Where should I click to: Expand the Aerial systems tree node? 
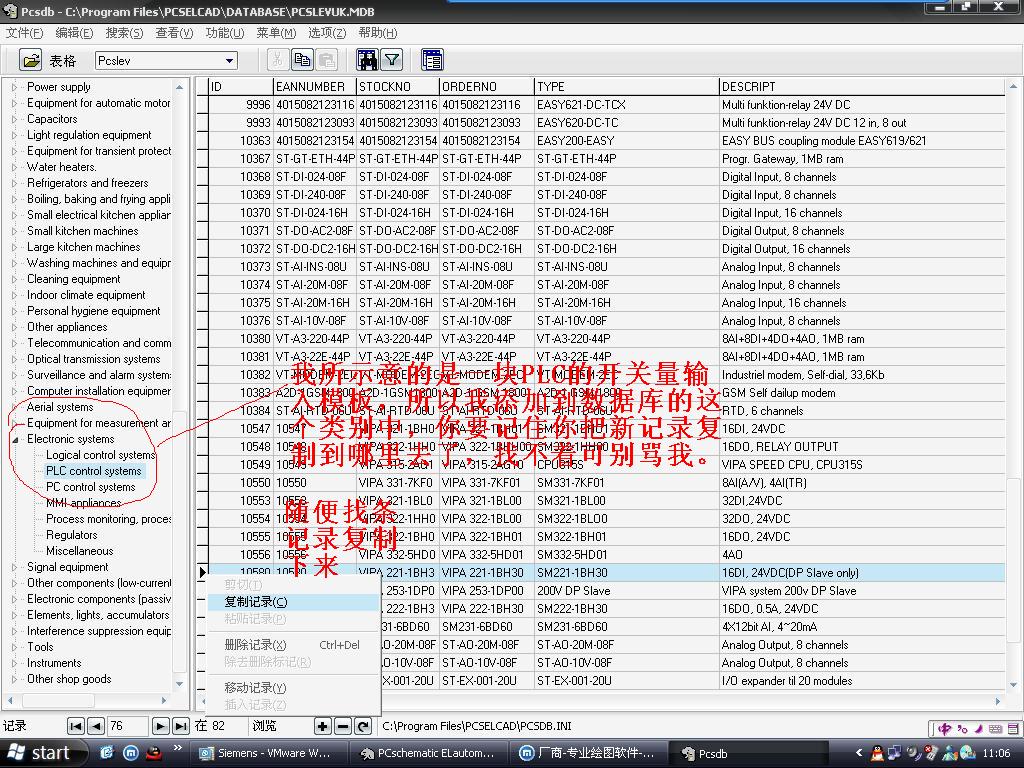tap(14, 408)
